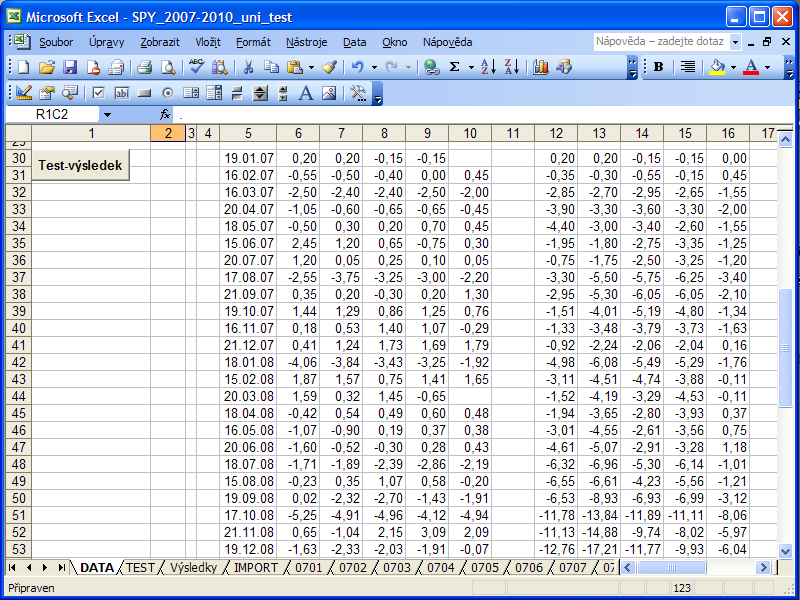
Task: Select the Image control tool
Action: pyautogui.click(x=329, y=93)
